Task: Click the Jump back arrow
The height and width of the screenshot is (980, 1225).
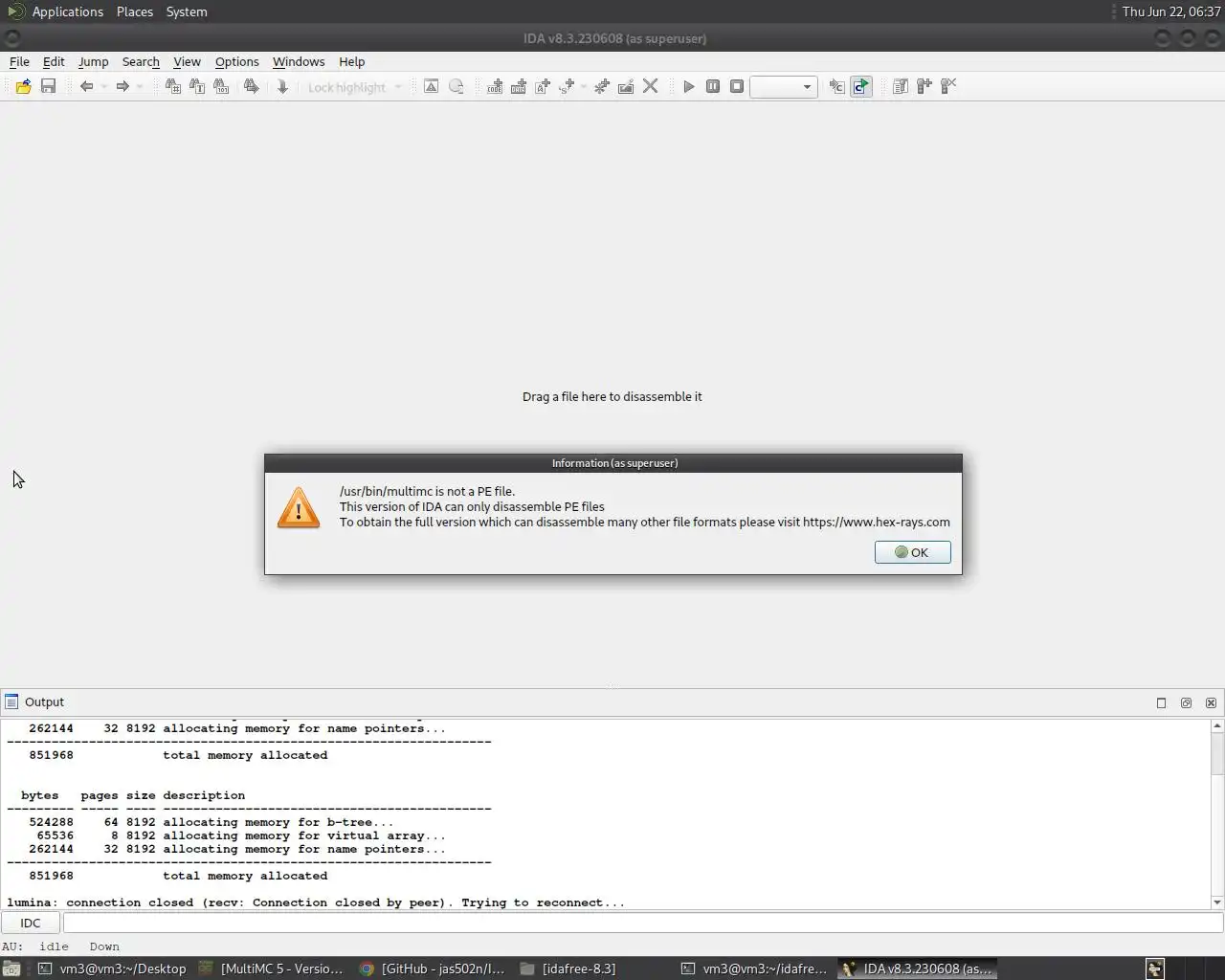Action: click(86, 86)
